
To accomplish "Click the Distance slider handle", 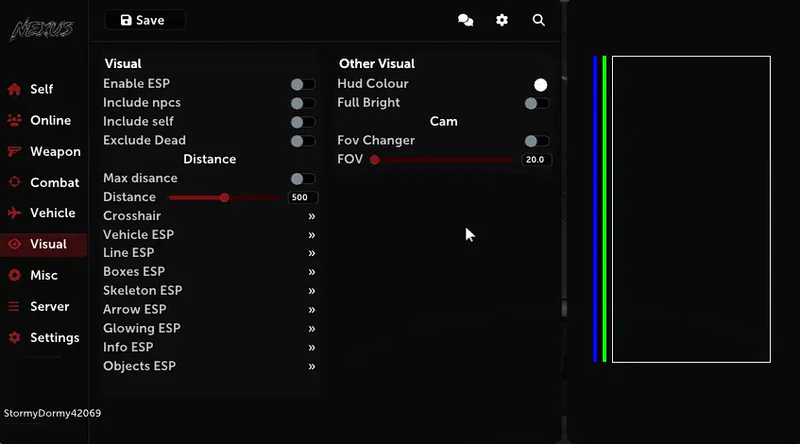I will coord(224,198).
